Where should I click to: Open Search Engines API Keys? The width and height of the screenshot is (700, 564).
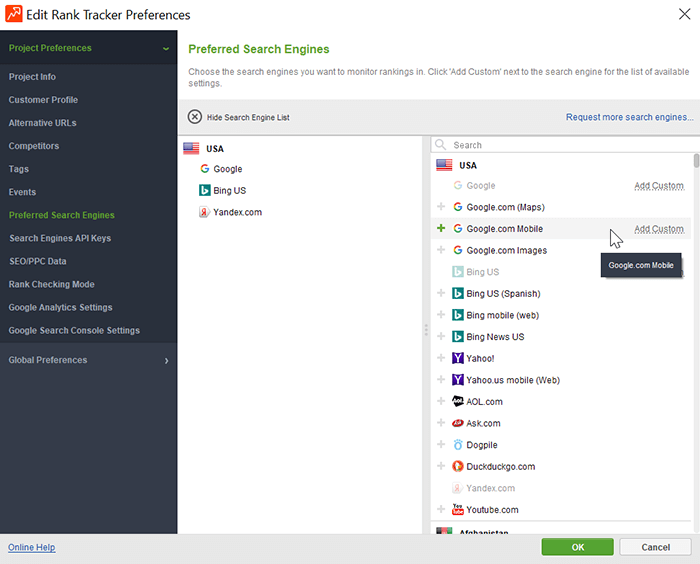[x=60, y=238]
